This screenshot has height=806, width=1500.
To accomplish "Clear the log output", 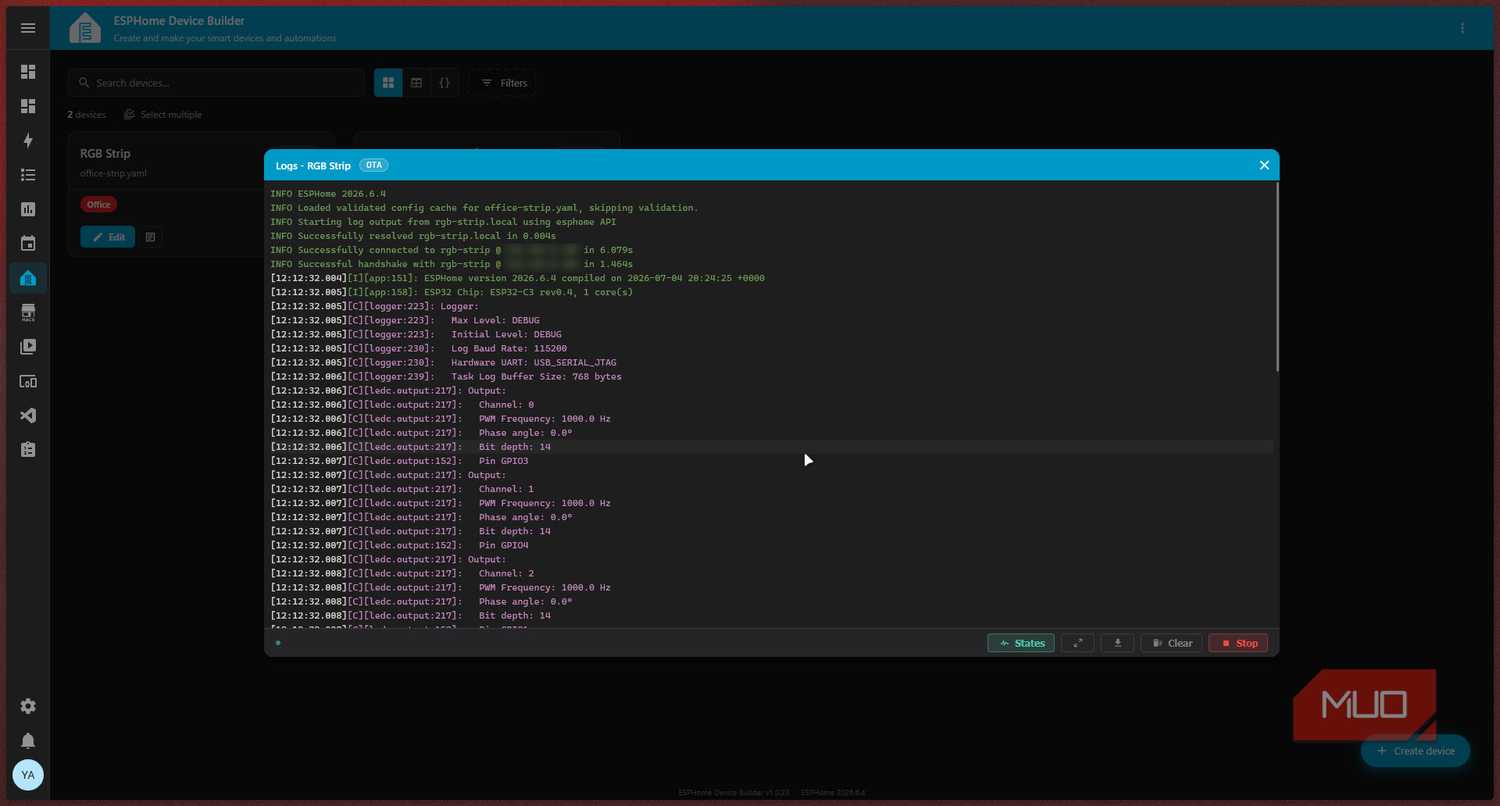I will 1171,643.
